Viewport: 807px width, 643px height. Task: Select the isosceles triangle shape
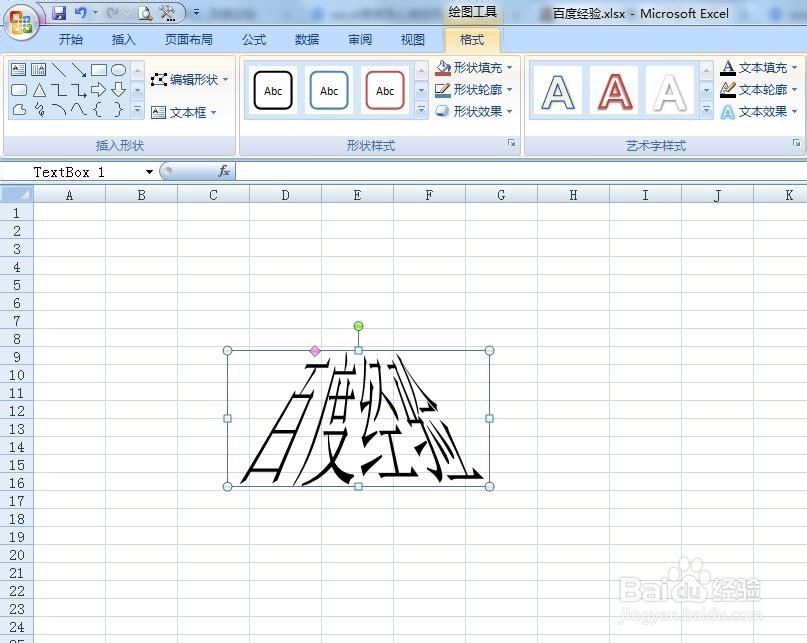coord(39,91)
